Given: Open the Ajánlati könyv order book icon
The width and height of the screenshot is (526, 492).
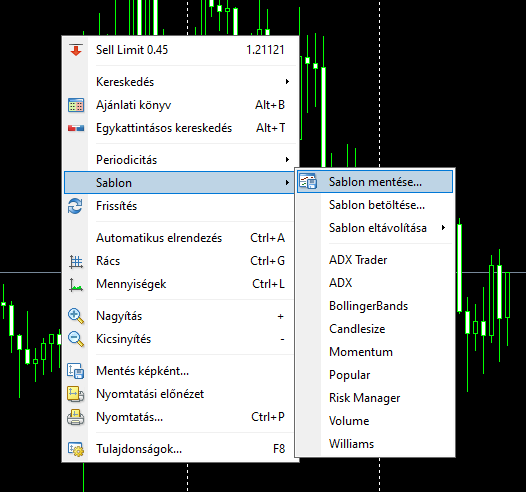Looking at the screenshot, I should click(76, 105).
